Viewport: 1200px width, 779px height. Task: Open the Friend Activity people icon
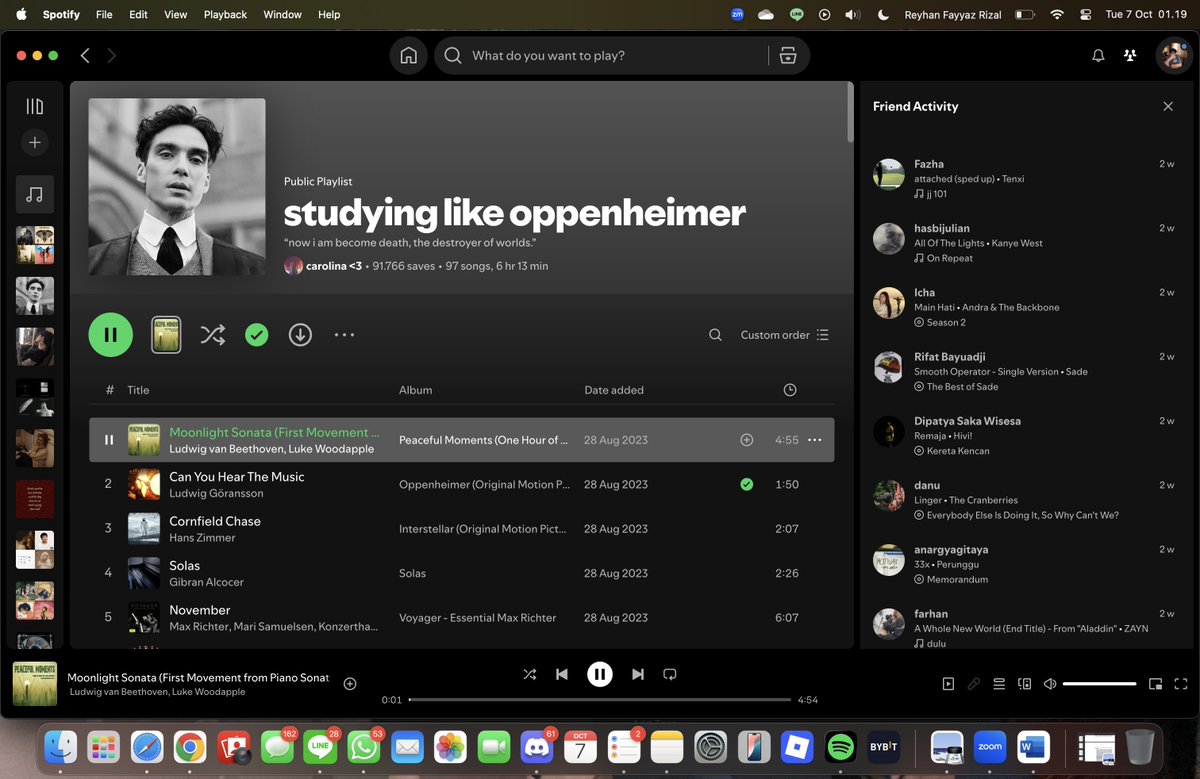coord(1130,56)
